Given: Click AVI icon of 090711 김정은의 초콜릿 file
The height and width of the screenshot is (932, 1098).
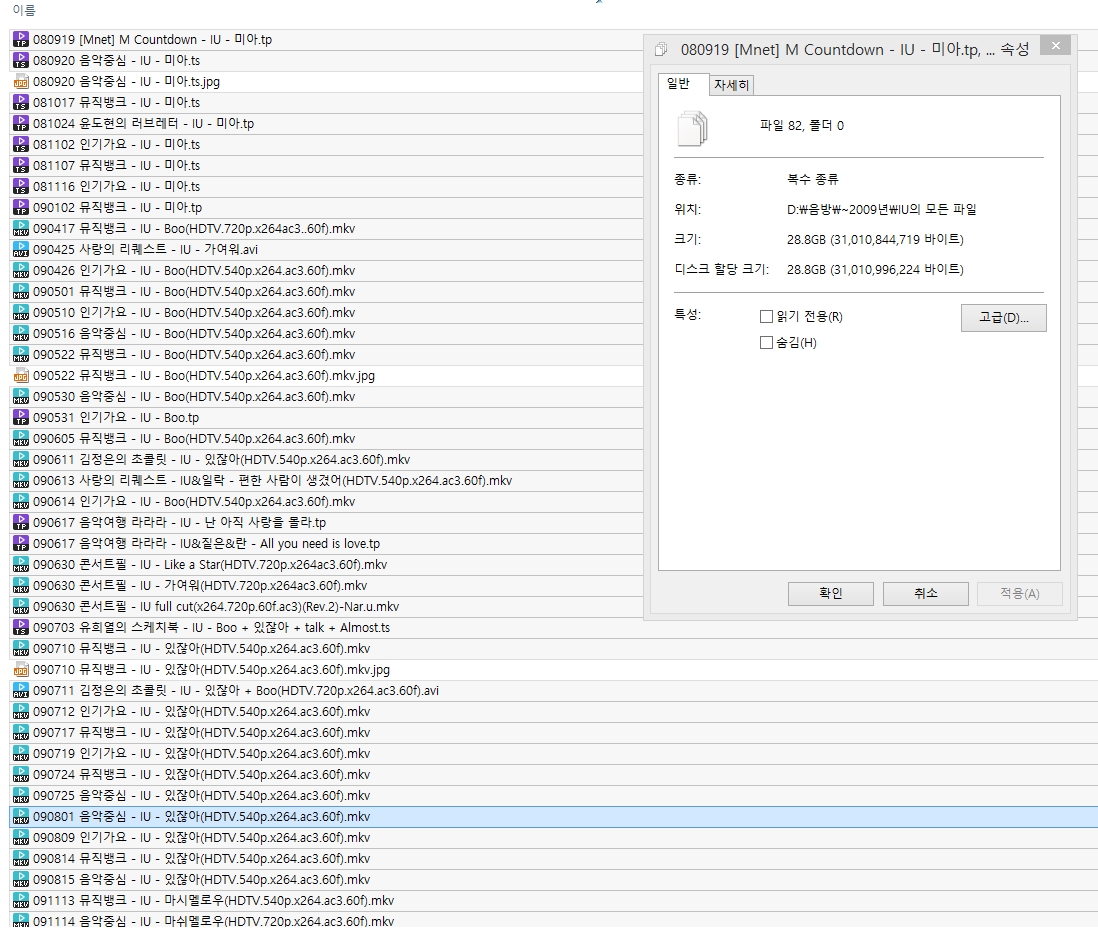Looking at the screenshot, I should tap(21, 690).
